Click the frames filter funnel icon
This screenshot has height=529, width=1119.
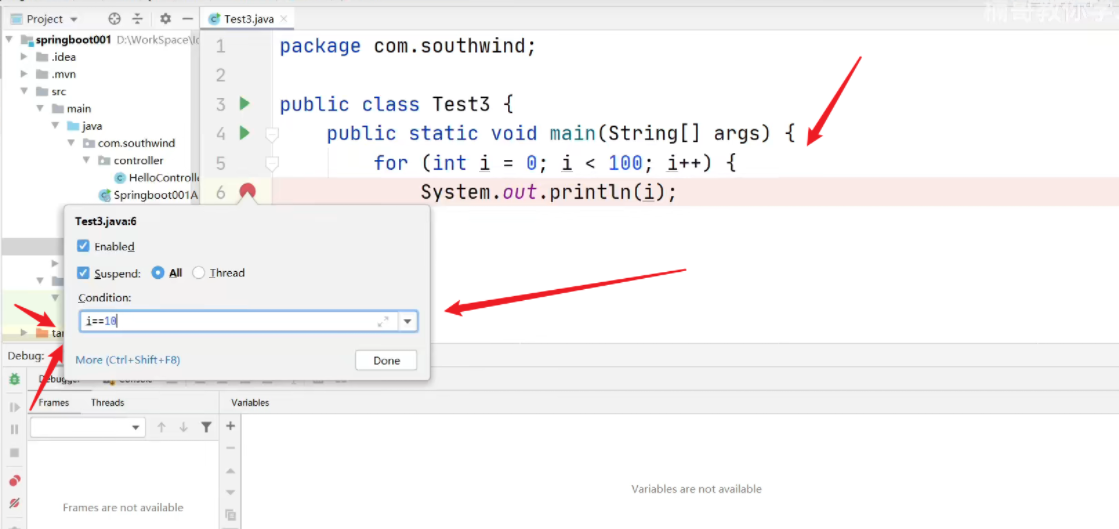tap(206, 427)
